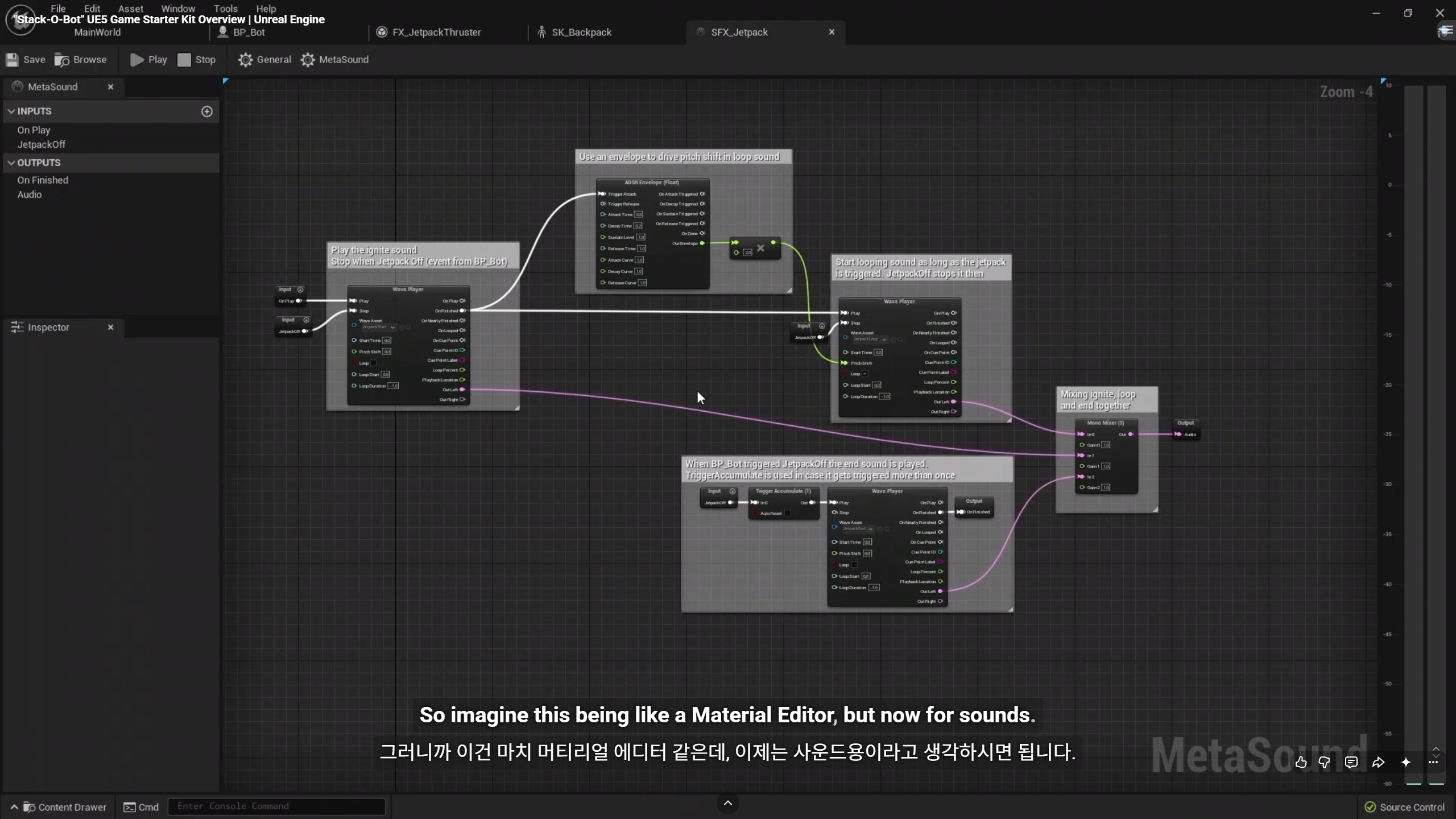This screenshot has height=819, width=1456.
Task: Select On Finished in the Outputs list
Action: [43, 180]
